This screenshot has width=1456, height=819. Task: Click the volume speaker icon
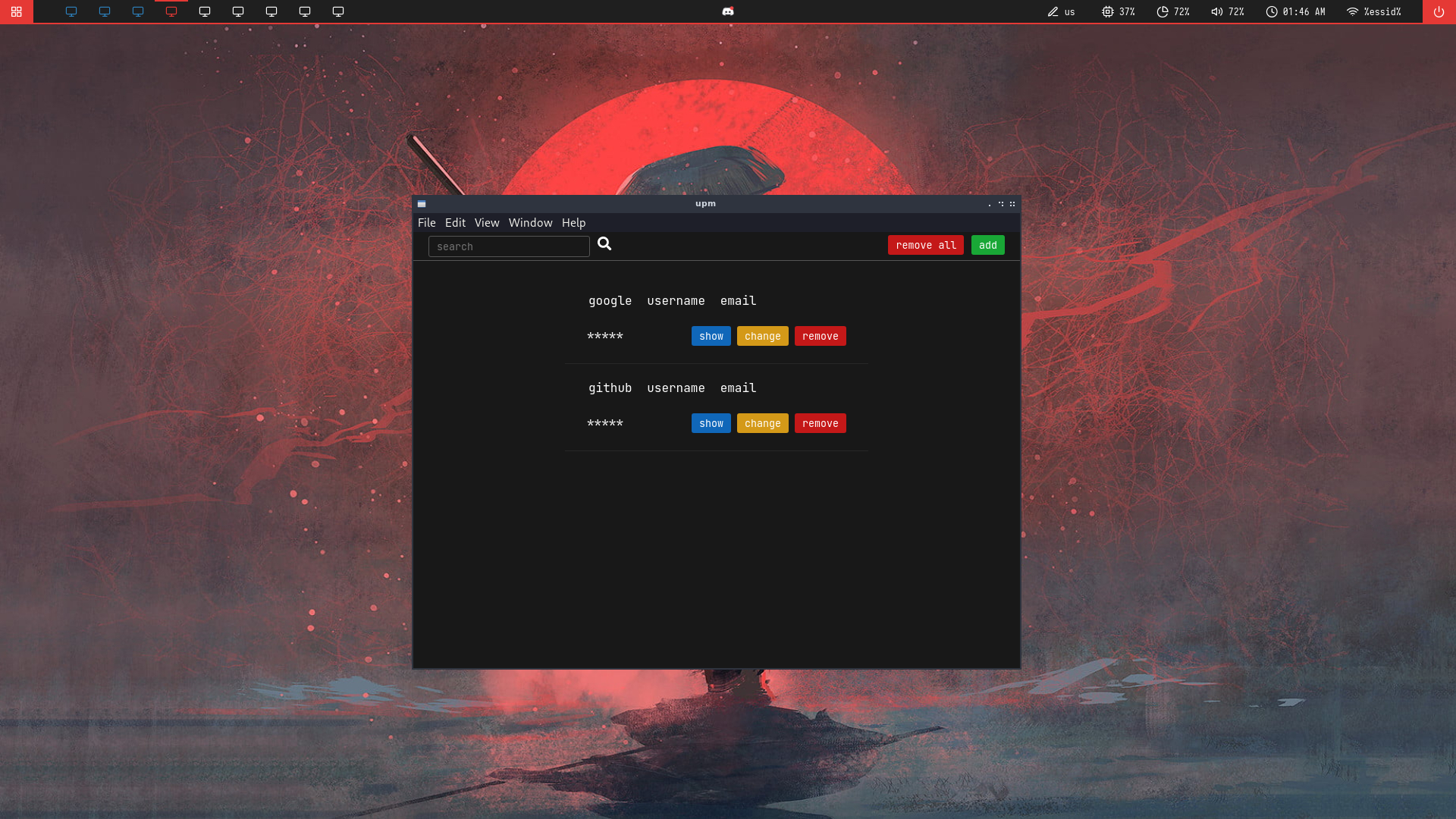[1216, 11]
